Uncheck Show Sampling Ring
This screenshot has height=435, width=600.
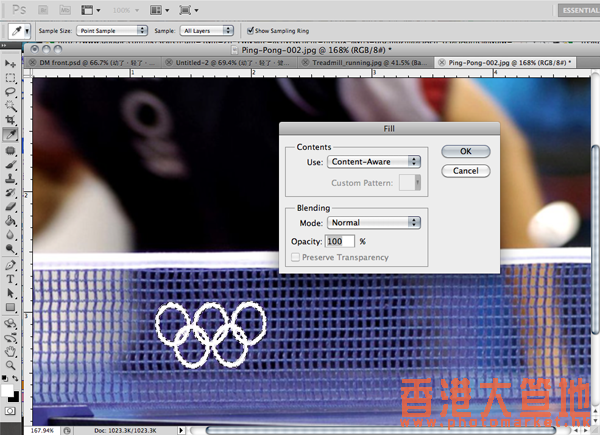click(251, 30)
